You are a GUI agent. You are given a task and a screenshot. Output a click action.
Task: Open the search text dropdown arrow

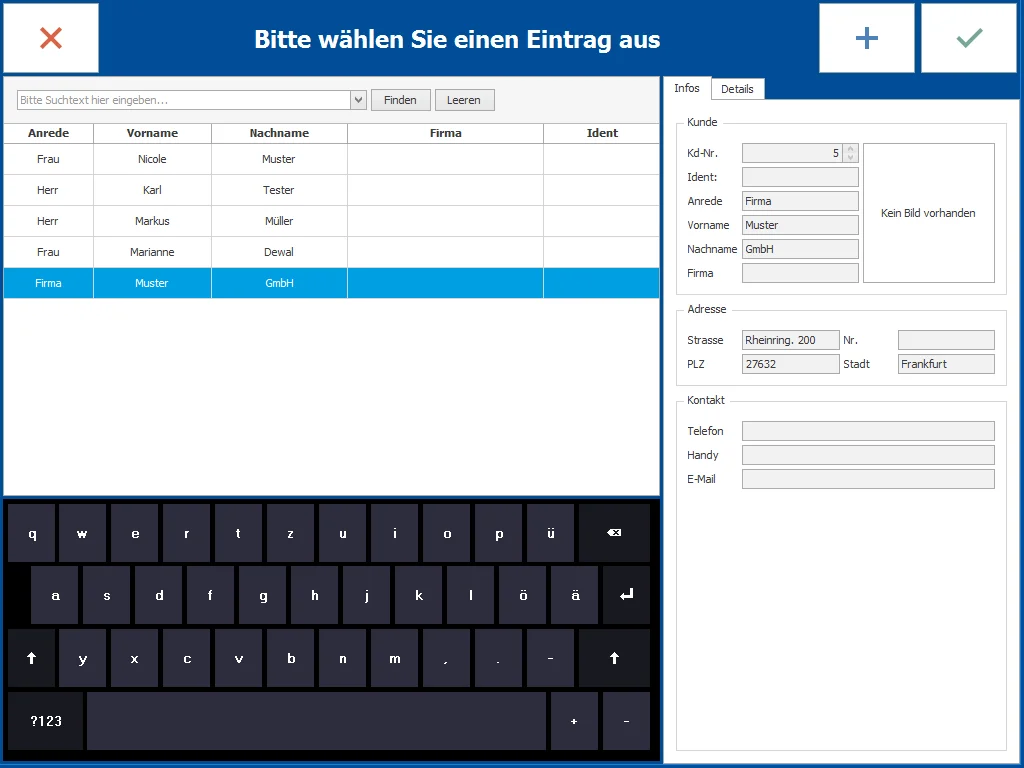357,99
